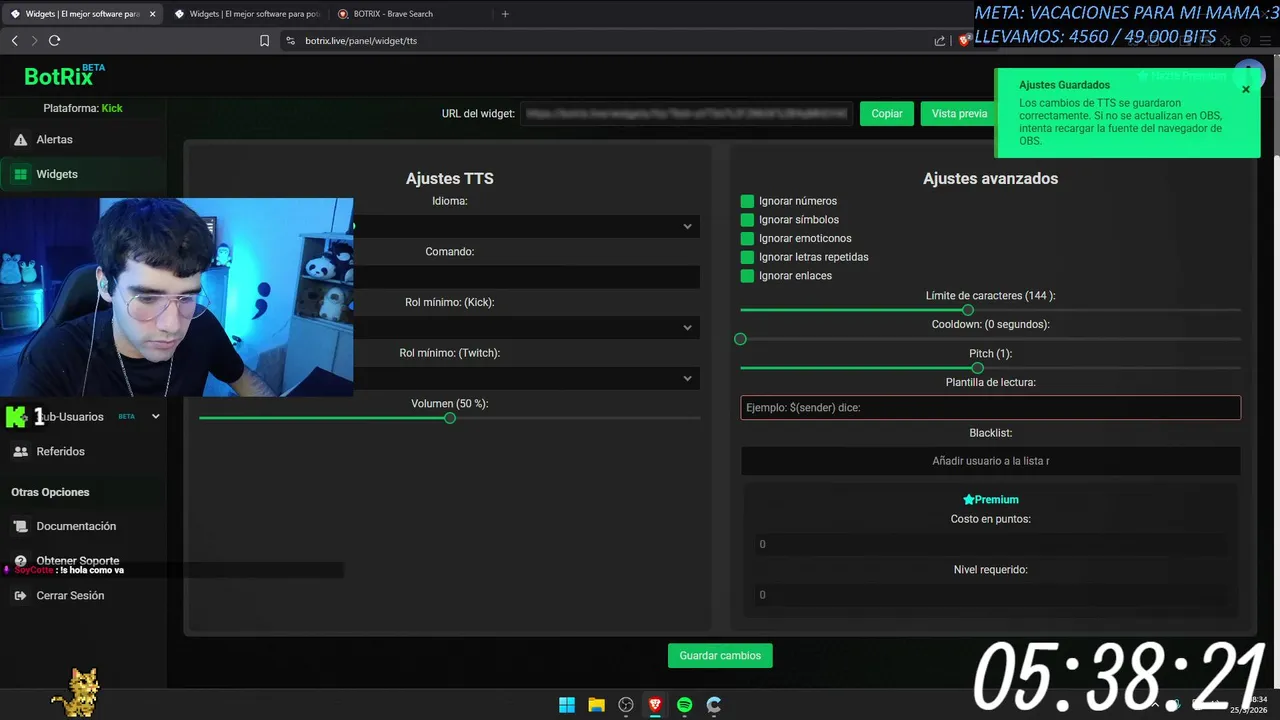Toggle Ignorar enlaces checkbox

(747, 276)
